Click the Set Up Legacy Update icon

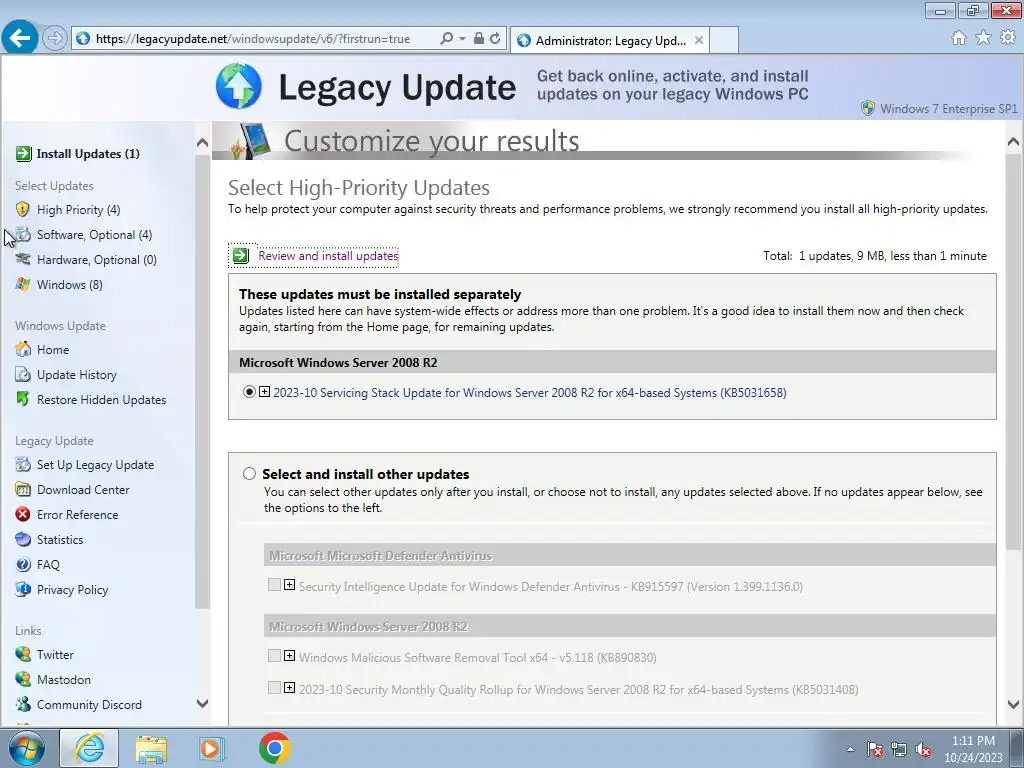tap(23, 464)
